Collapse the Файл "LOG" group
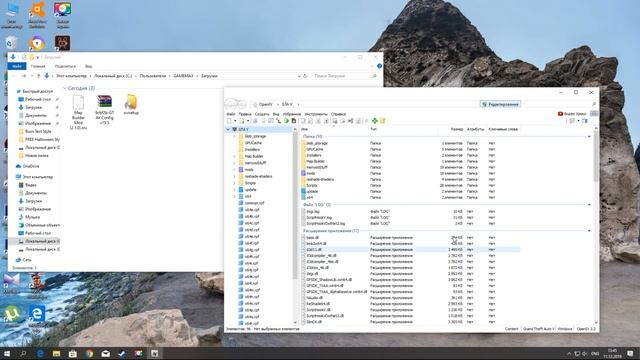Image resolution: width=640 pixels, height=360 pixels. [589, 204]
